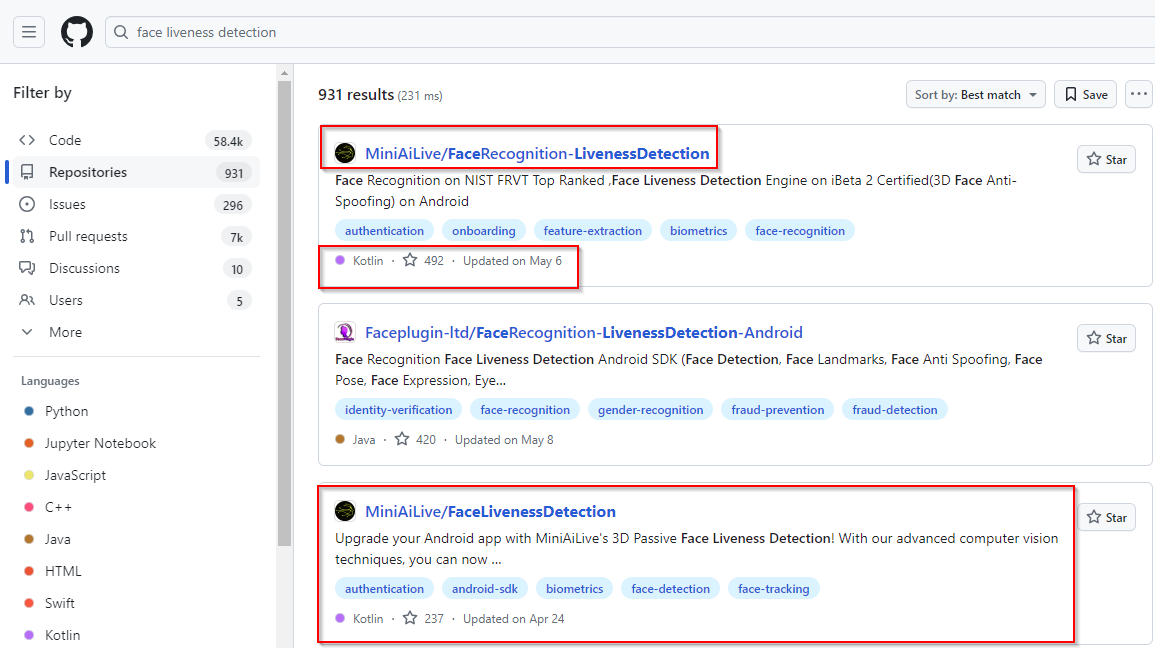Select the fraud-detection topic tag

[895, 409]
